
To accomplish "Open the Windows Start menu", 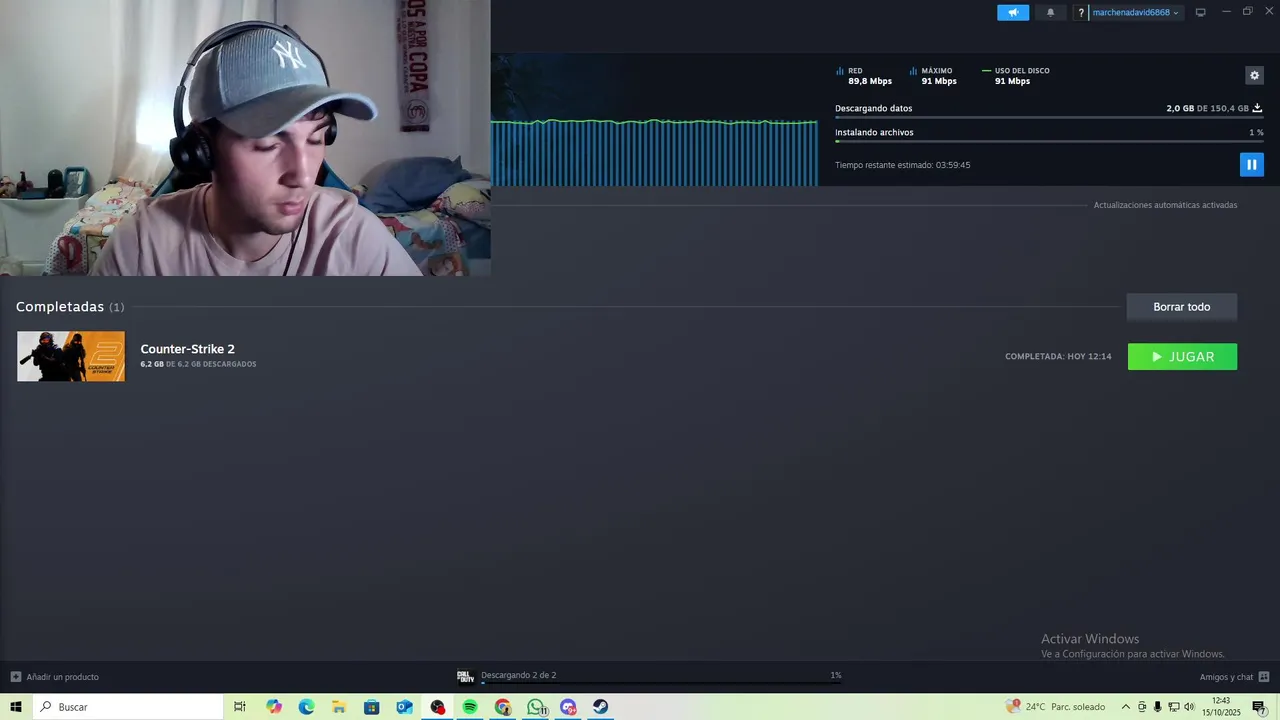I will (16, 707).
